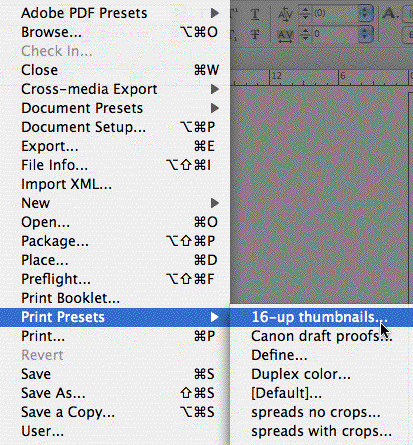Expand the Document Presets submenu arrow

tap(215, 108)
